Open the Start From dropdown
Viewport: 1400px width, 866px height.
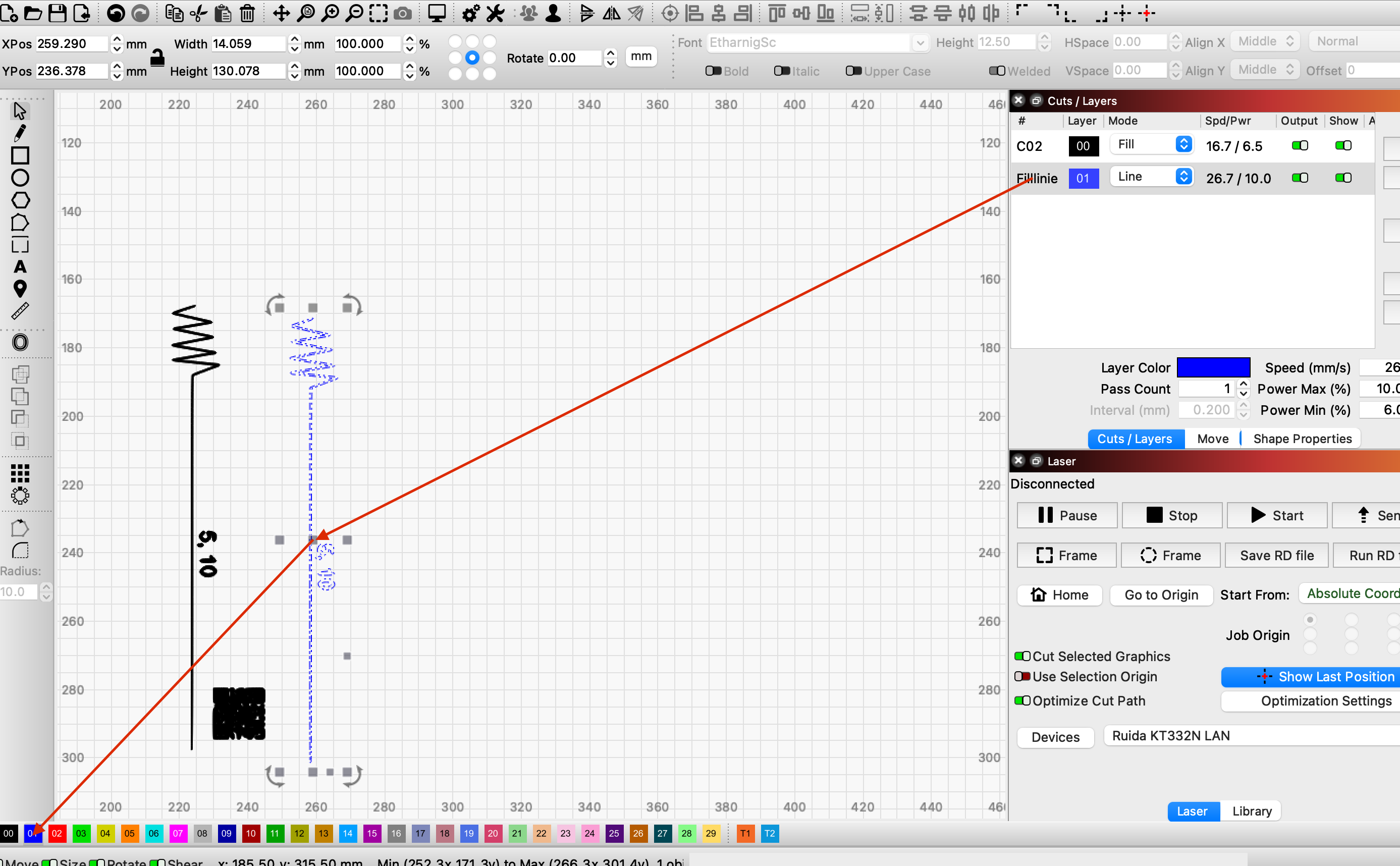point(1352,593)
